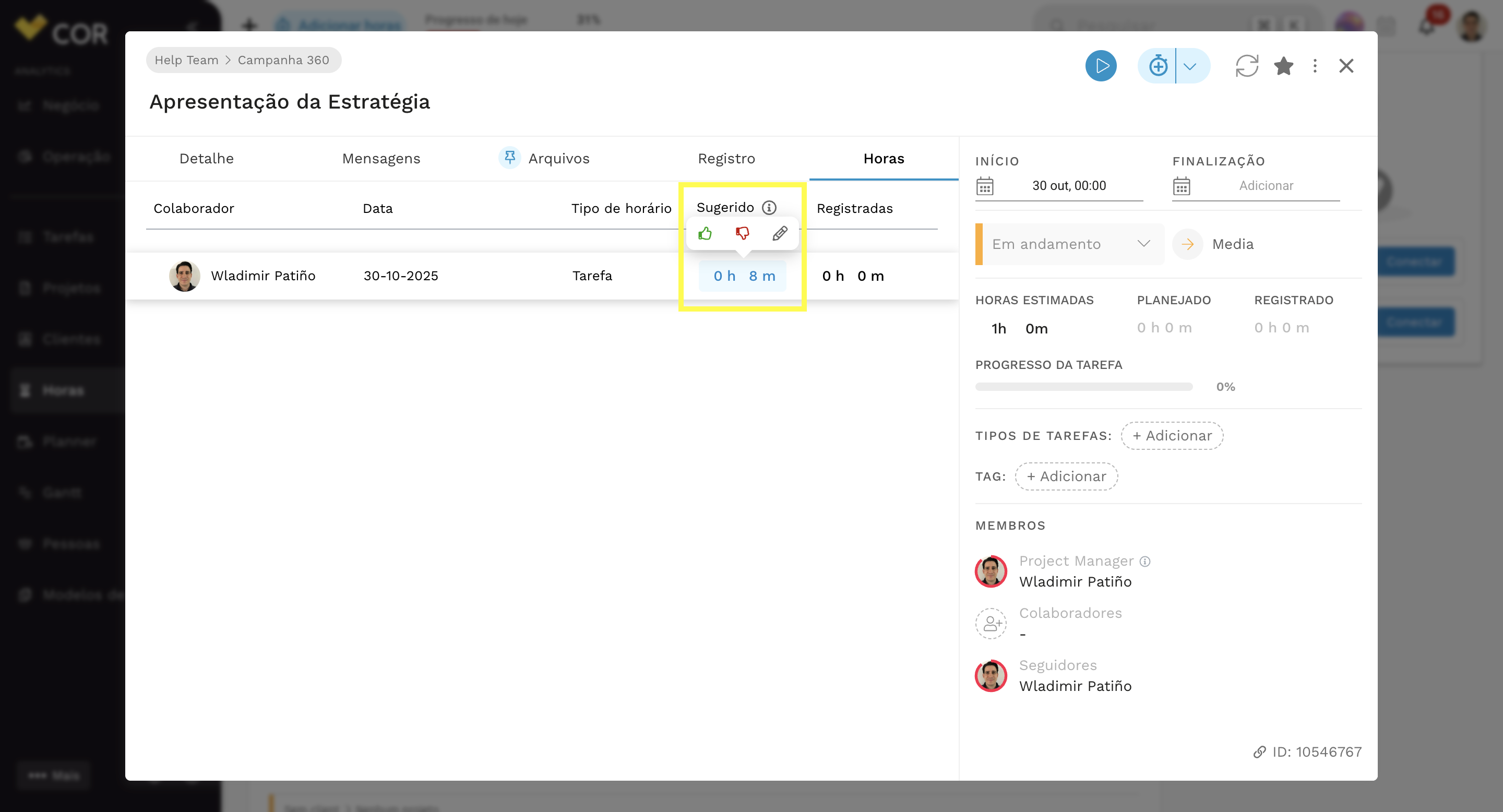Start the task timer play button
Viewport: 1503px width, 812px height.
pyautogui.click(x=1101, y=66)
